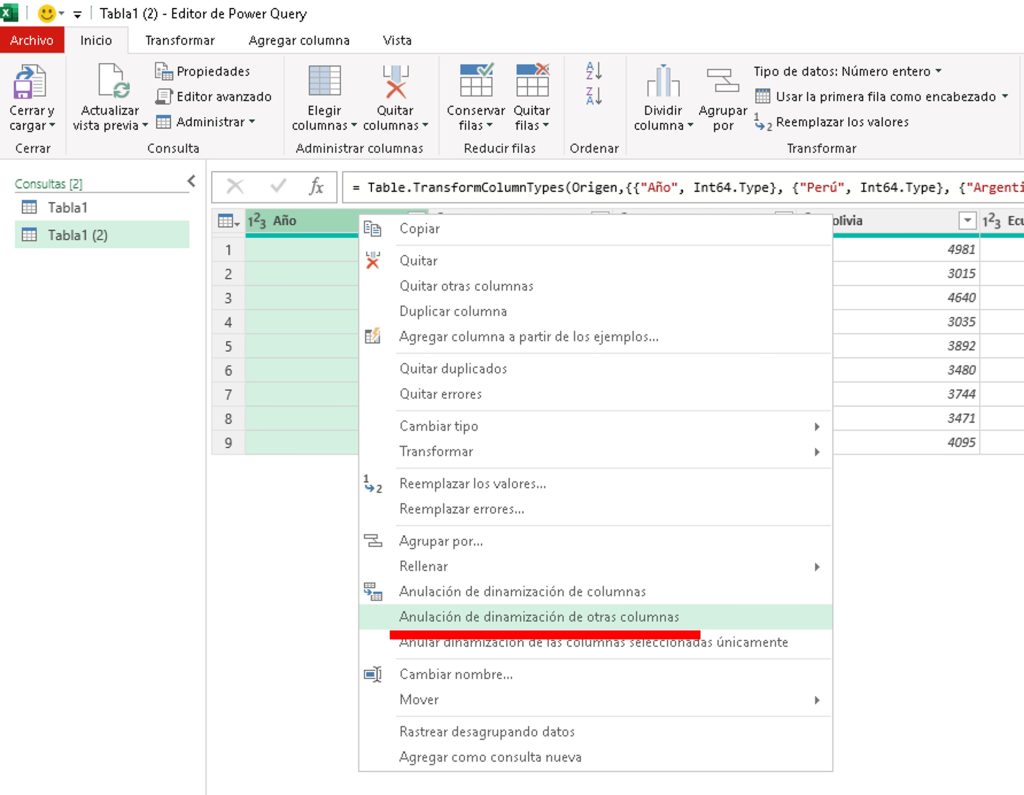
Task: Click the Quitar columnas ribbon icon
Action: pyautogui.click(x=395, y=82)
